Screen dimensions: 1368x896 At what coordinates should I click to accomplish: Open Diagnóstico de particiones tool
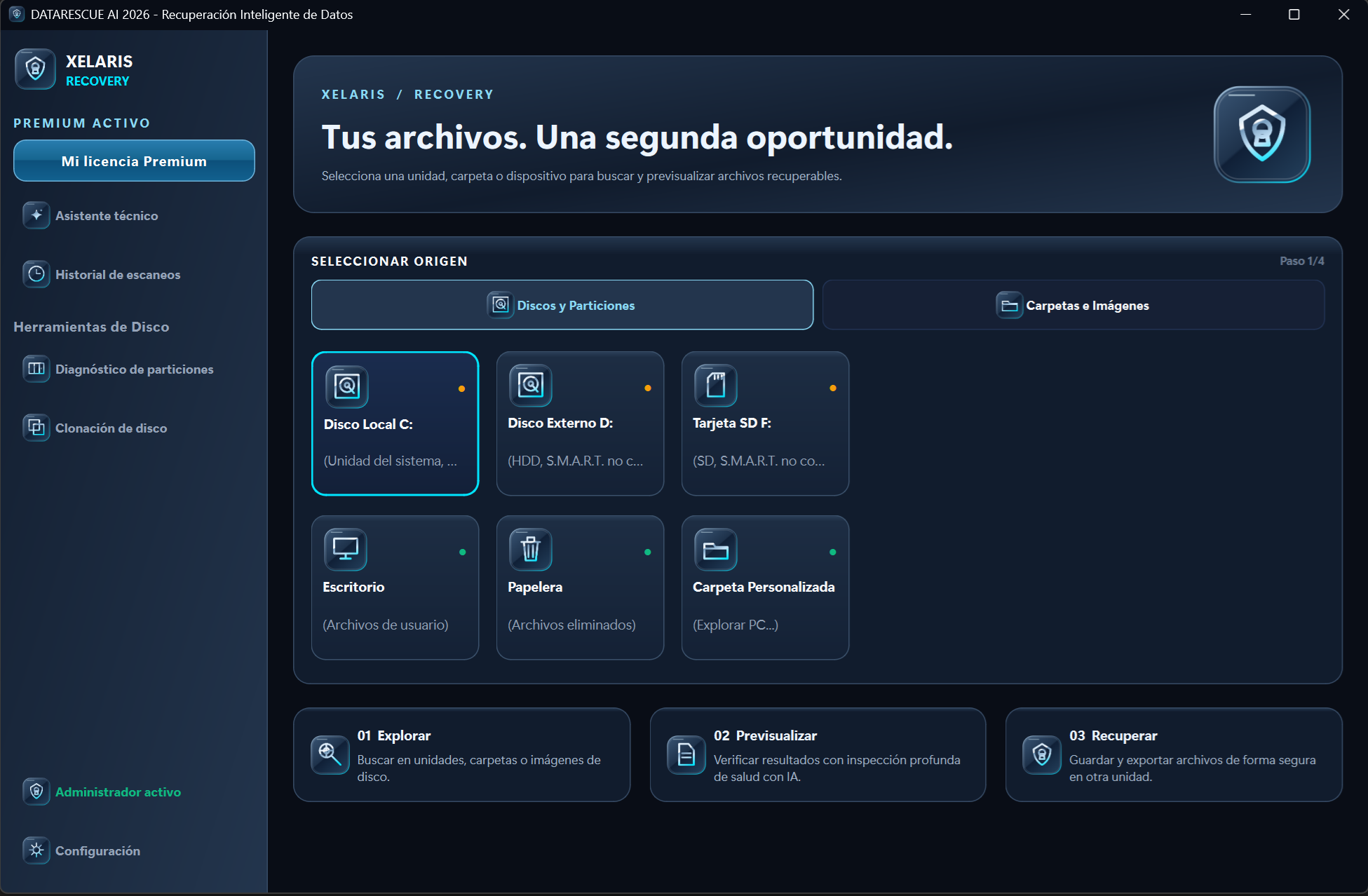(135, 369)
